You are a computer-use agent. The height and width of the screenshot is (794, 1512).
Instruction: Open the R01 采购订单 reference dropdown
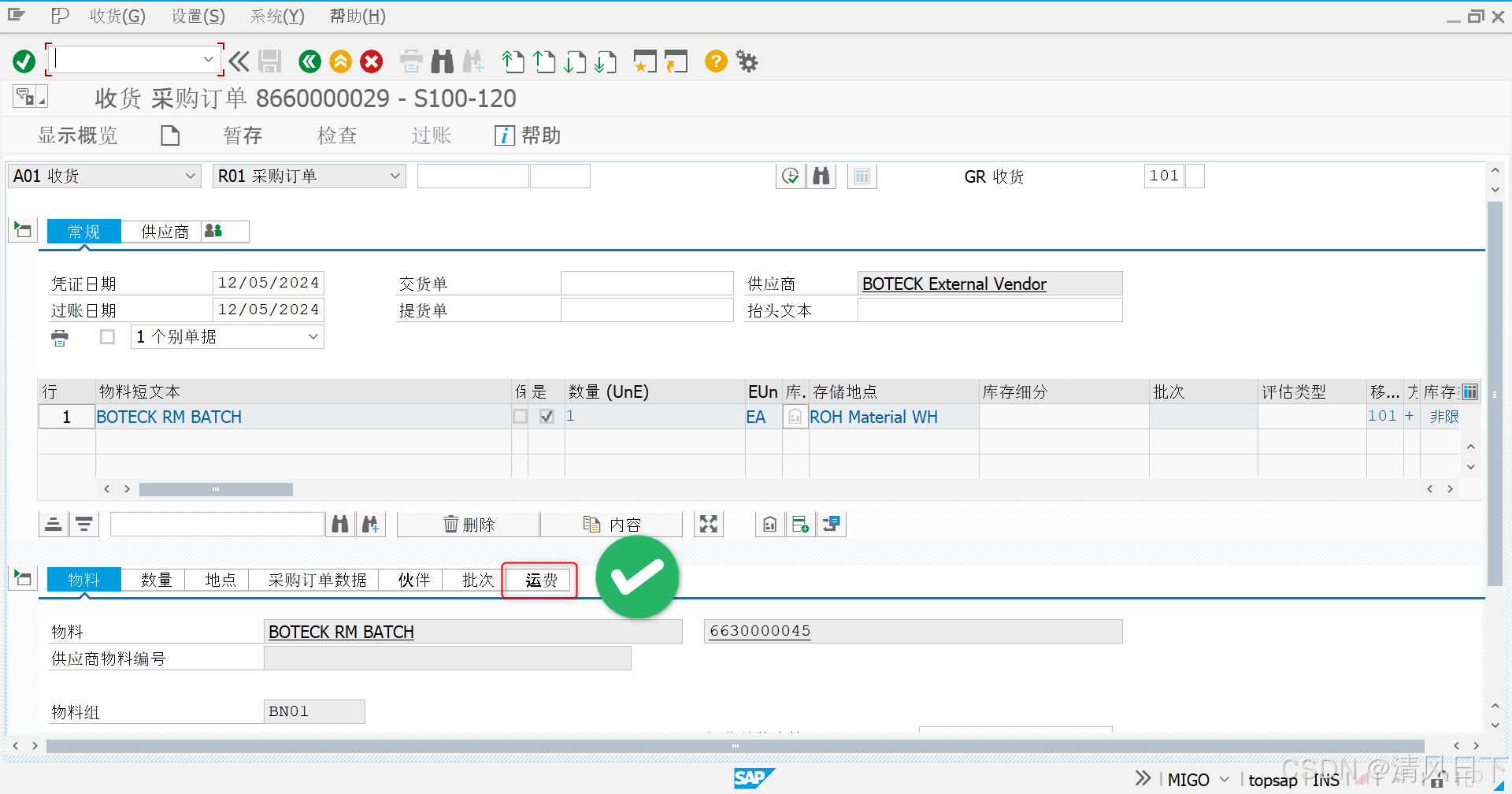click(396, 176)
